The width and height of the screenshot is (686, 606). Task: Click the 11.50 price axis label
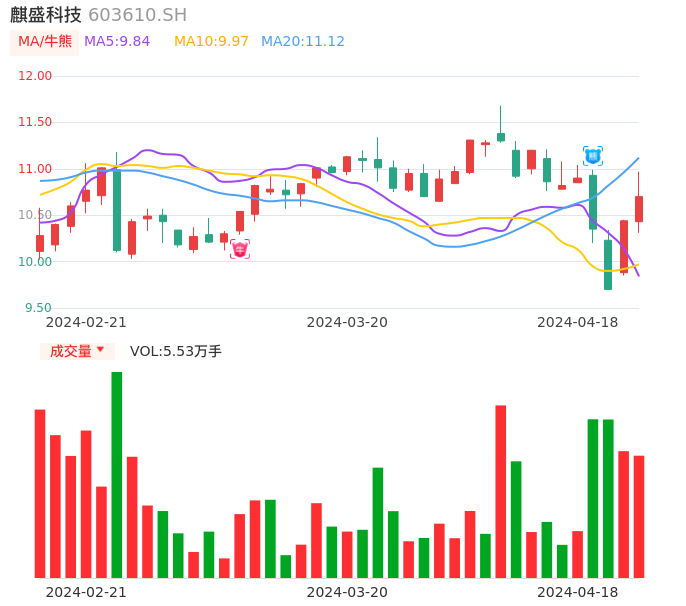click(35, 122)
